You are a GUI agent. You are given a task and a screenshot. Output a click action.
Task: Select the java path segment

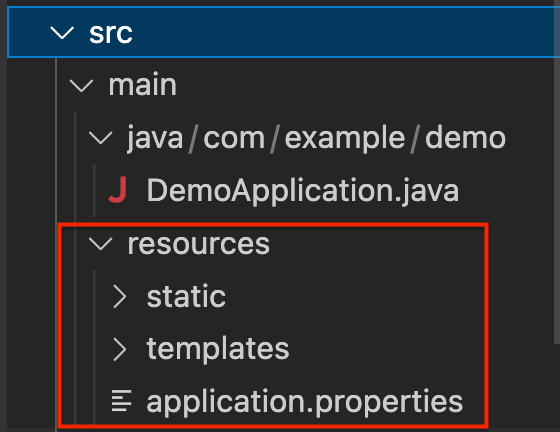[155, 138]
